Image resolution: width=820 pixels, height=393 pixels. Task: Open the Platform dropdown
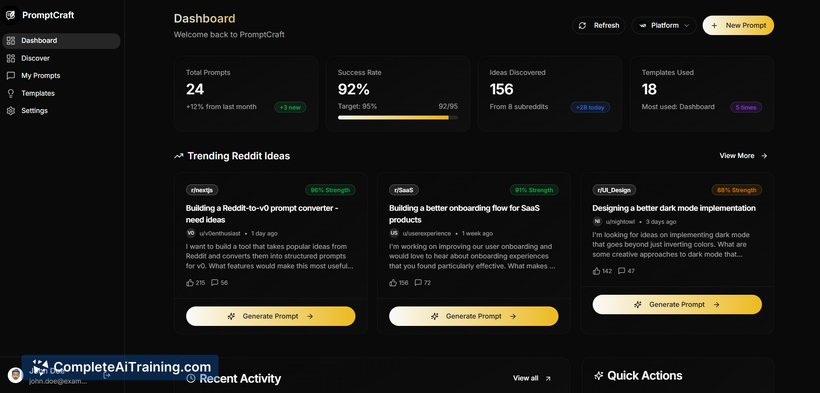(x=664, y=25)
